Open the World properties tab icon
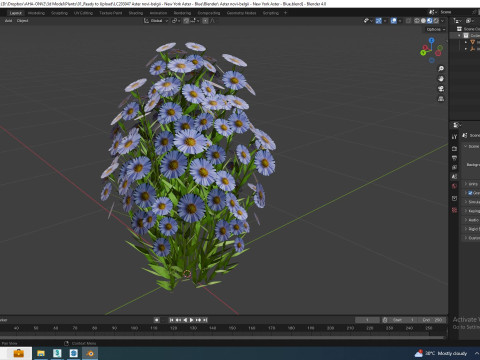Image resolution: width=480 pixels, height=360 pixels. pyautogui.click(x=454, y=186)
